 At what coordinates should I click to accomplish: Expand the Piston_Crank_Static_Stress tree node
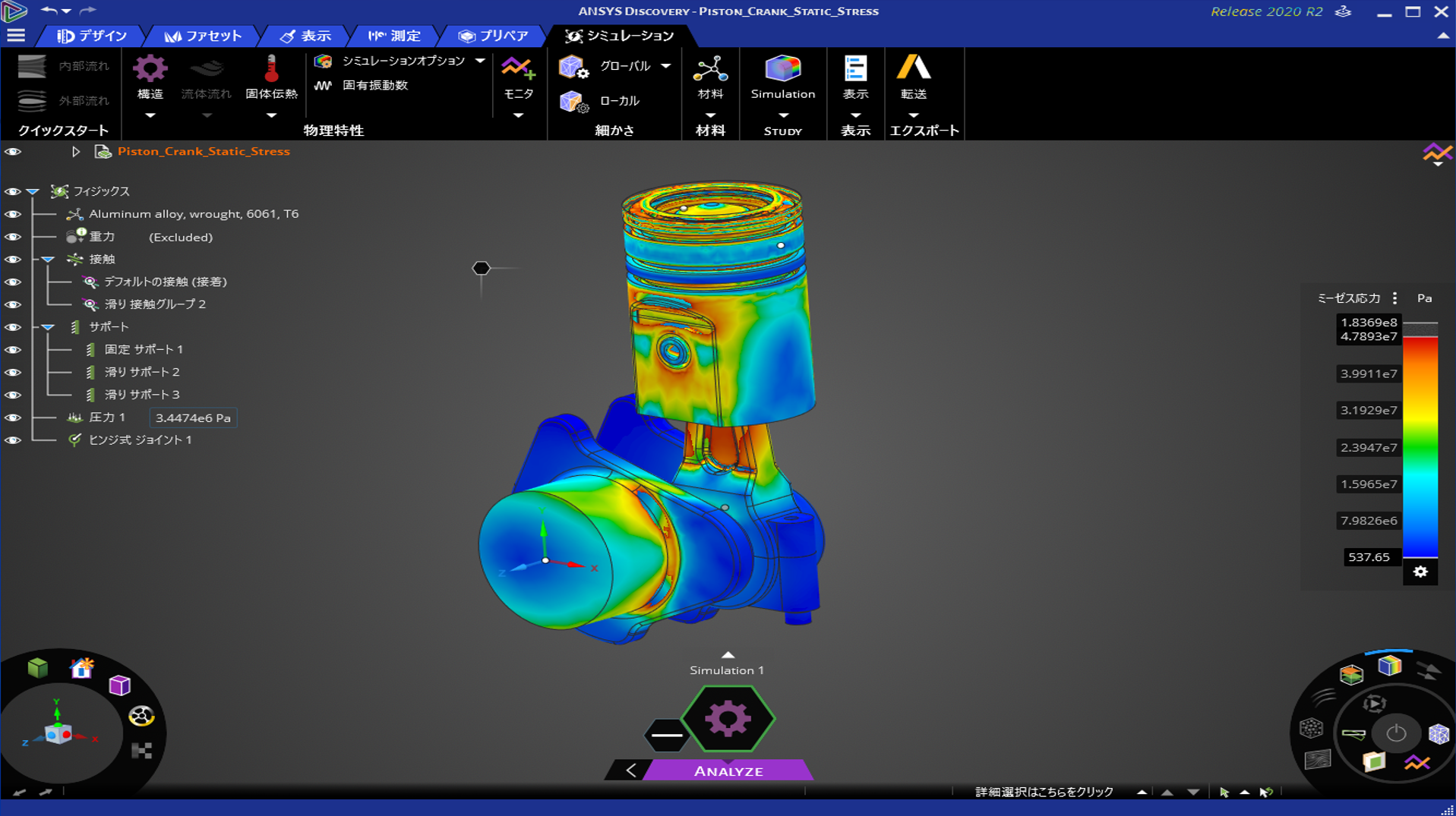coord(76,152)
